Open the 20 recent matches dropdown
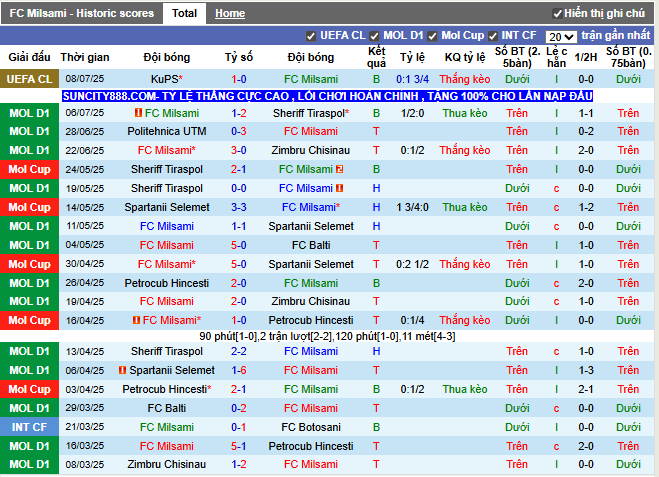The width and height of the screenshot is (659, 477). coord(561,37)
